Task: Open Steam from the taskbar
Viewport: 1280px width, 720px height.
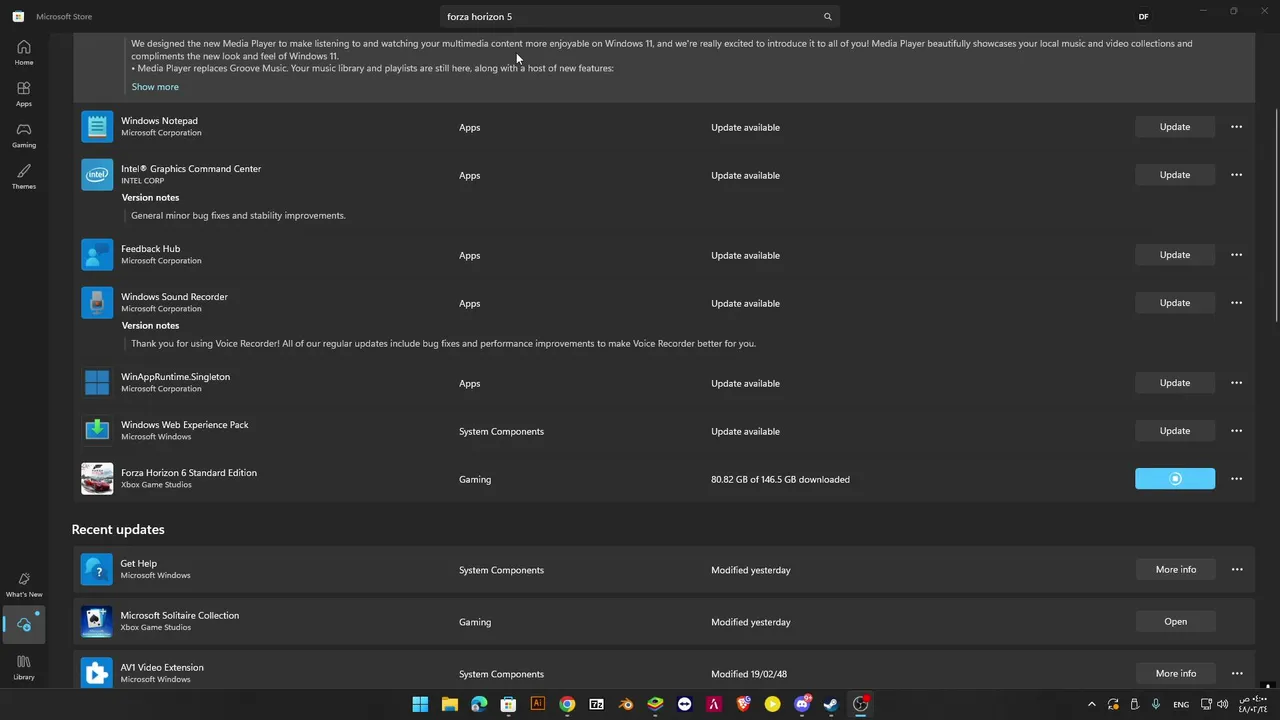Action: [x=831, y=704]
